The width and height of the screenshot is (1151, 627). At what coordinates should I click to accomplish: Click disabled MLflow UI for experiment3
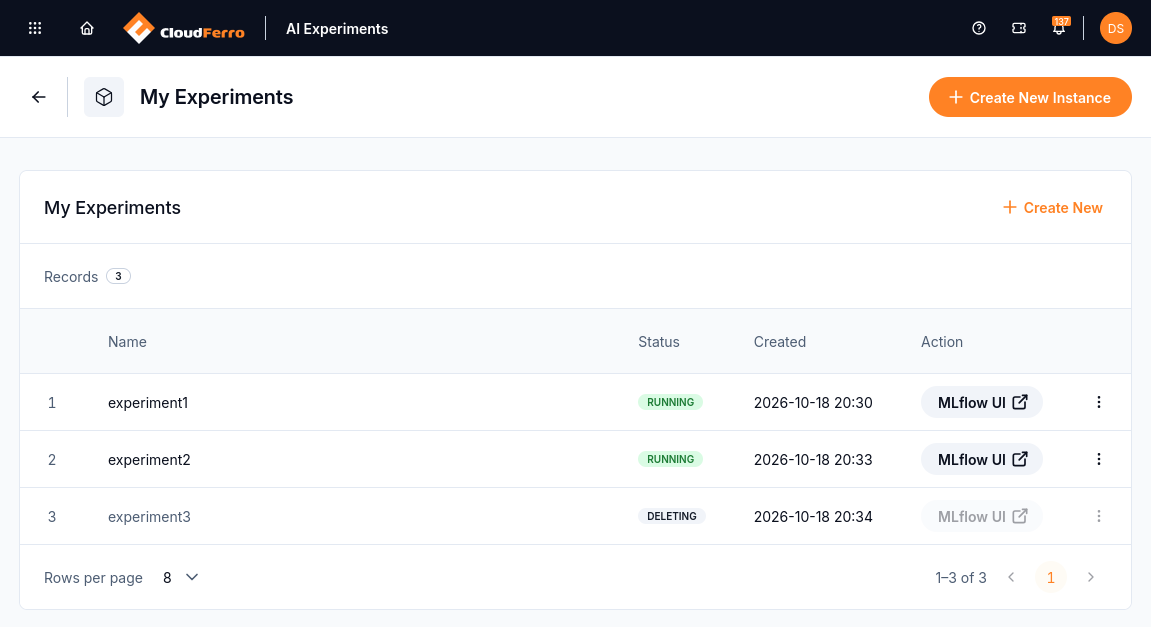click(981, 517)
